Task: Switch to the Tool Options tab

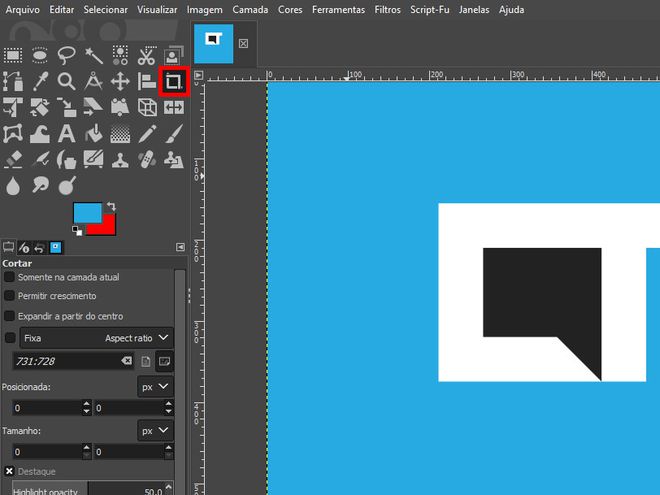Action: pyautogui.click(x=8, y=248)
